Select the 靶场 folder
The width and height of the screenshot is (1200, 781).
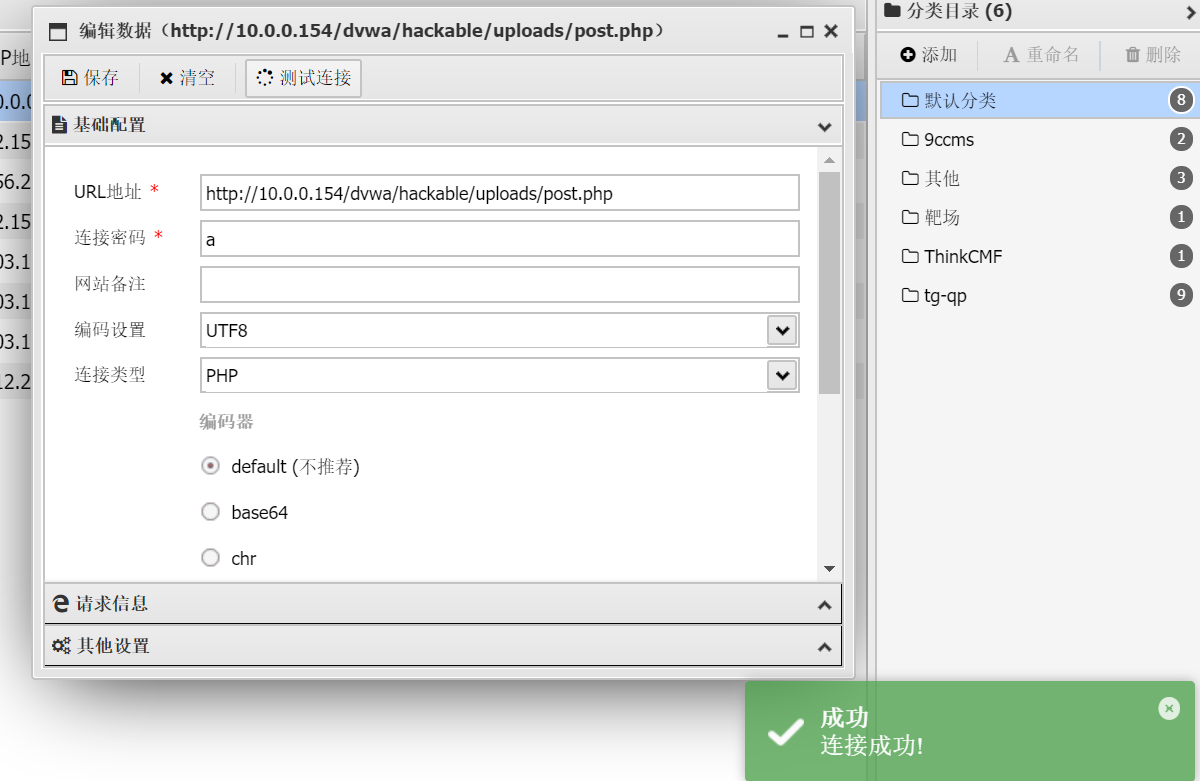1040,217
